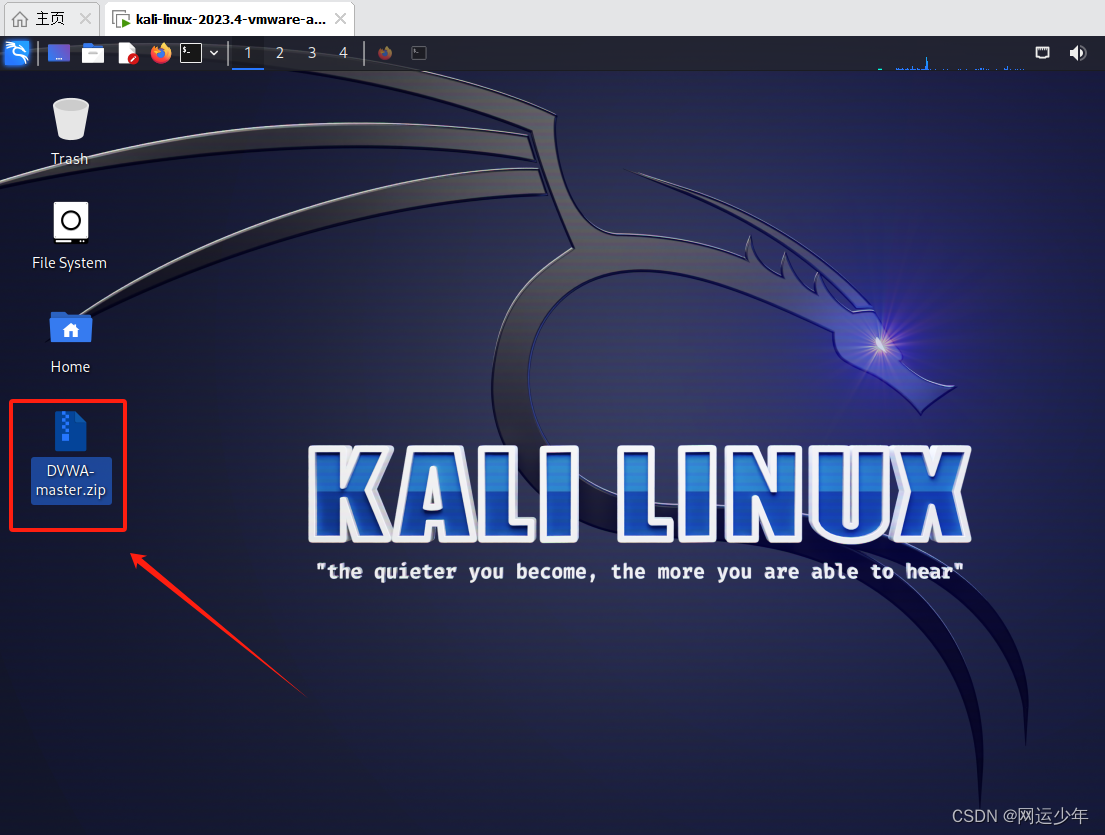1105x835 pixels.
Task: Open the network connection tray icon
Action: (1042, 53)
